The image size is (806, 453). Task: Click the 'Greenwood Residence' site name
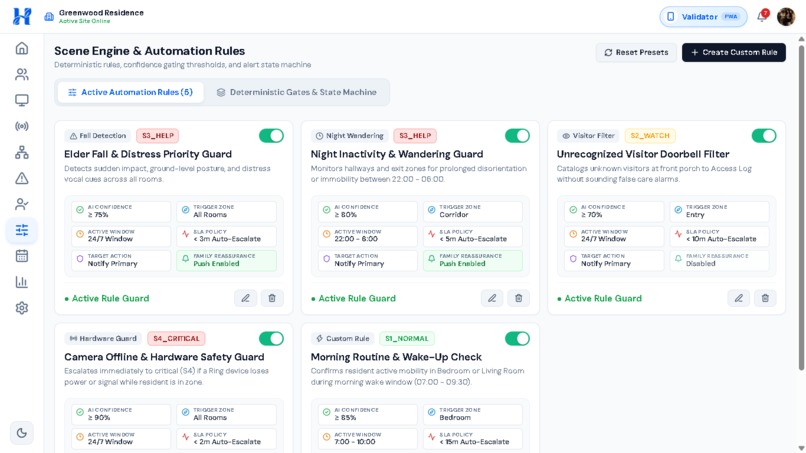[101, 13]
